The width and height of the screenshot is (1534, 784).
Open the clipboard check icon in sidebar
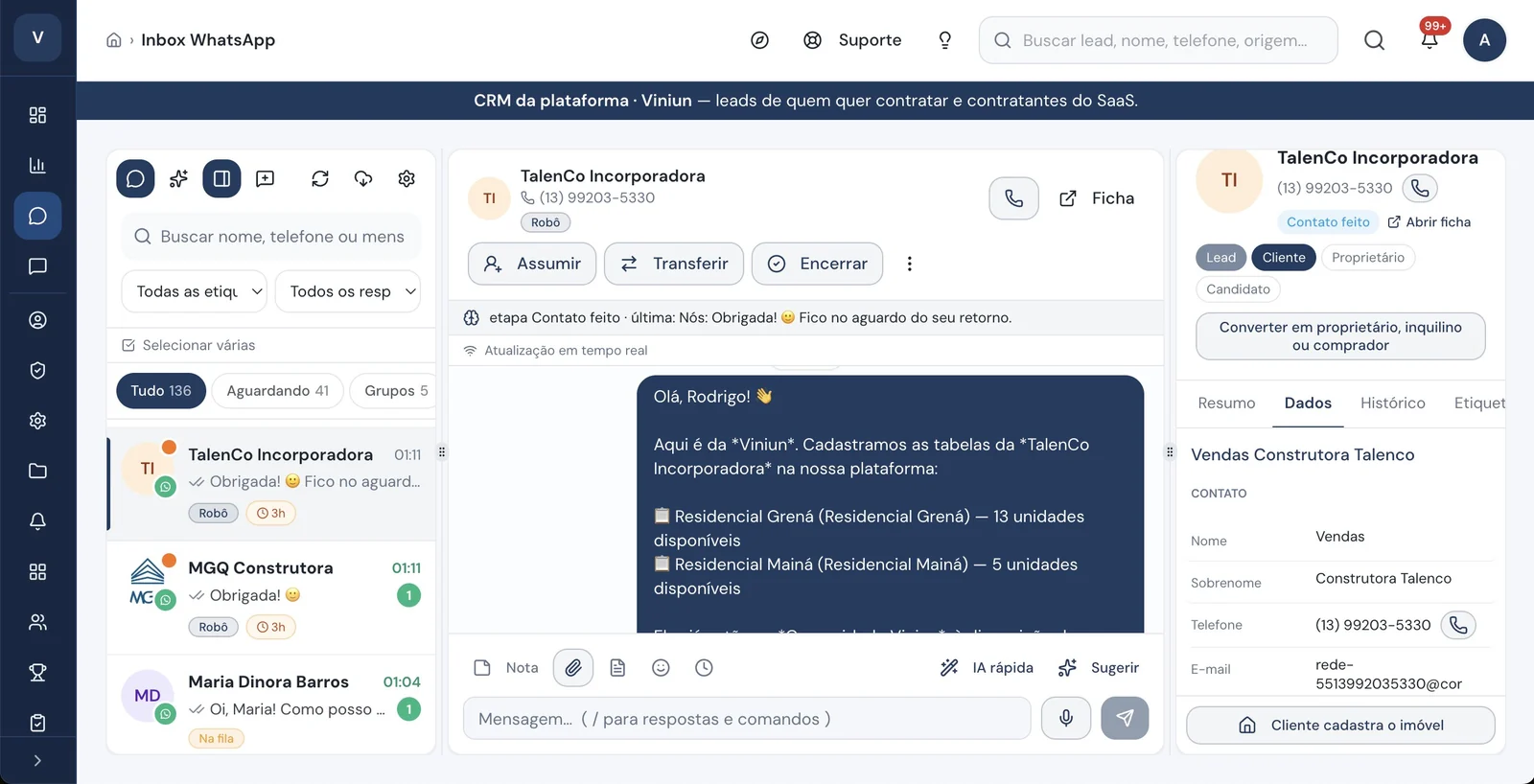point(37,723)
